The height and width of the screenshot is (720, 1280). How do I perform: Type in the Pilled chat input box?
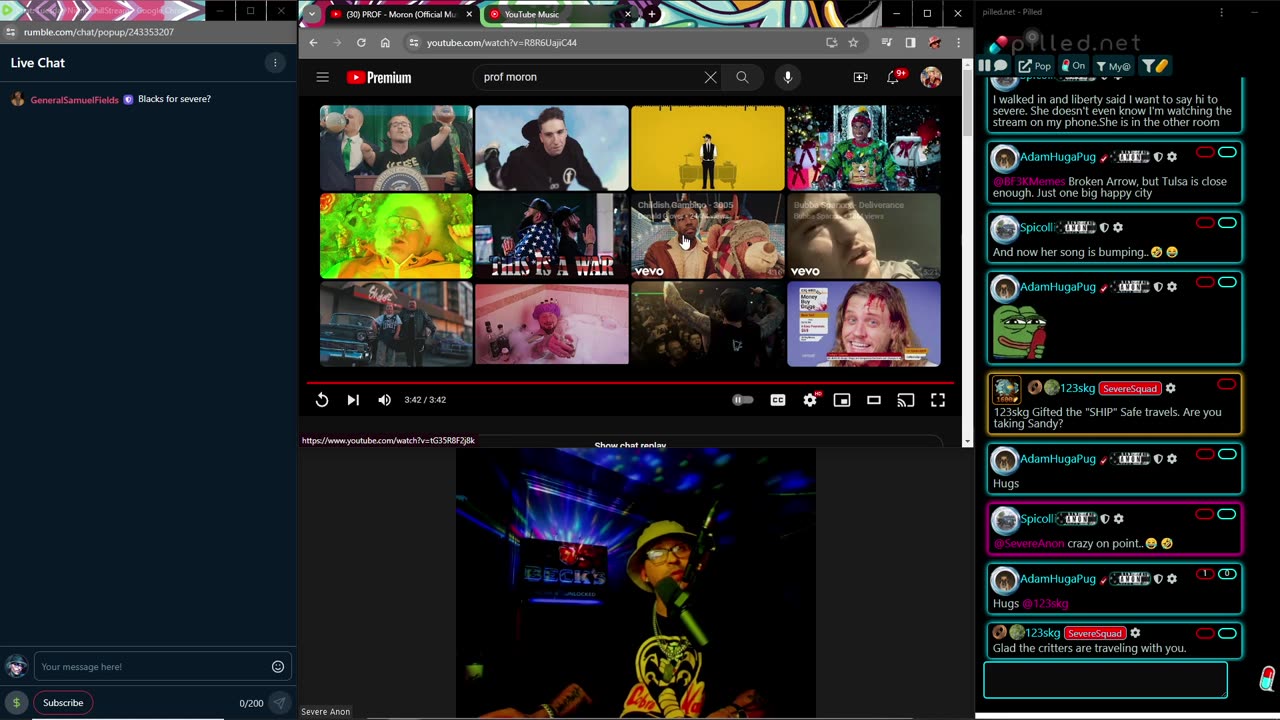pos(1105,680)
